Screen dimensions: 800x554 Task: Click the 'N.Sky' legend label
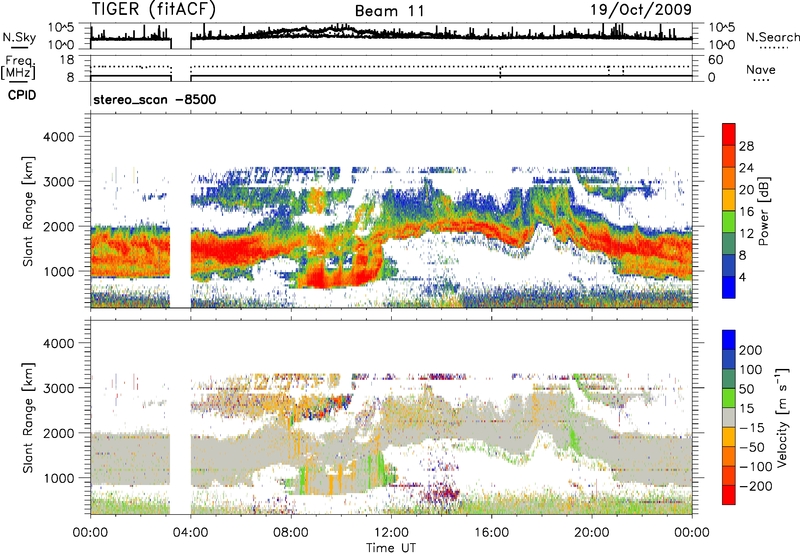pyautogui.click(x=19, y=37)
